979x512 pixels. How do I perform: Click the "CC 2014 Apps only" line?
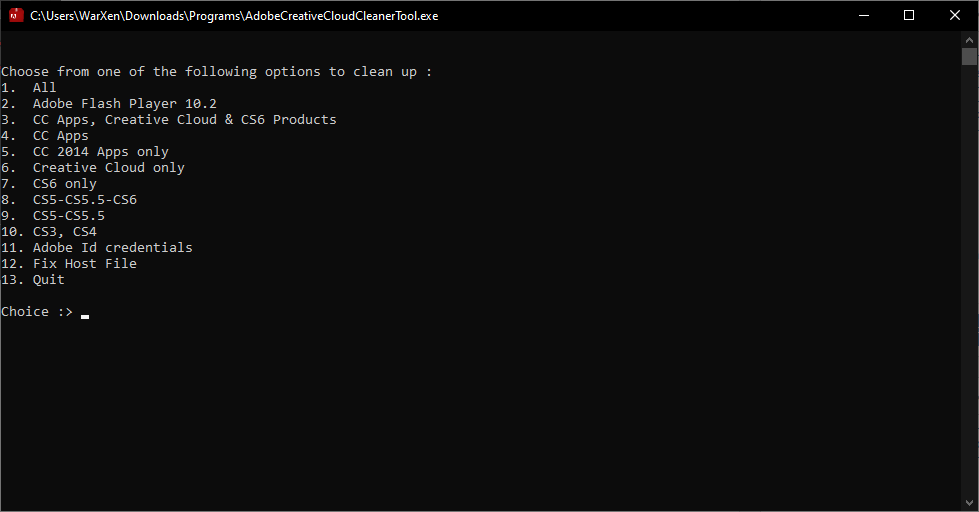pos(100,152)
